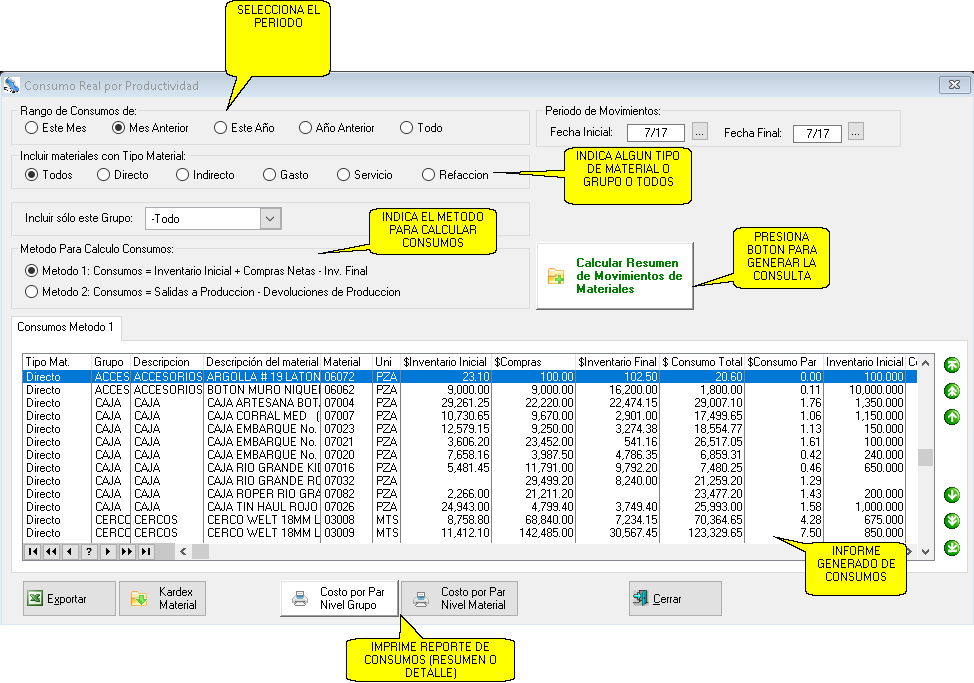The image size is (974, 683).
Task: Go to first record in grid navigator
Action: [x=33, y=551]
